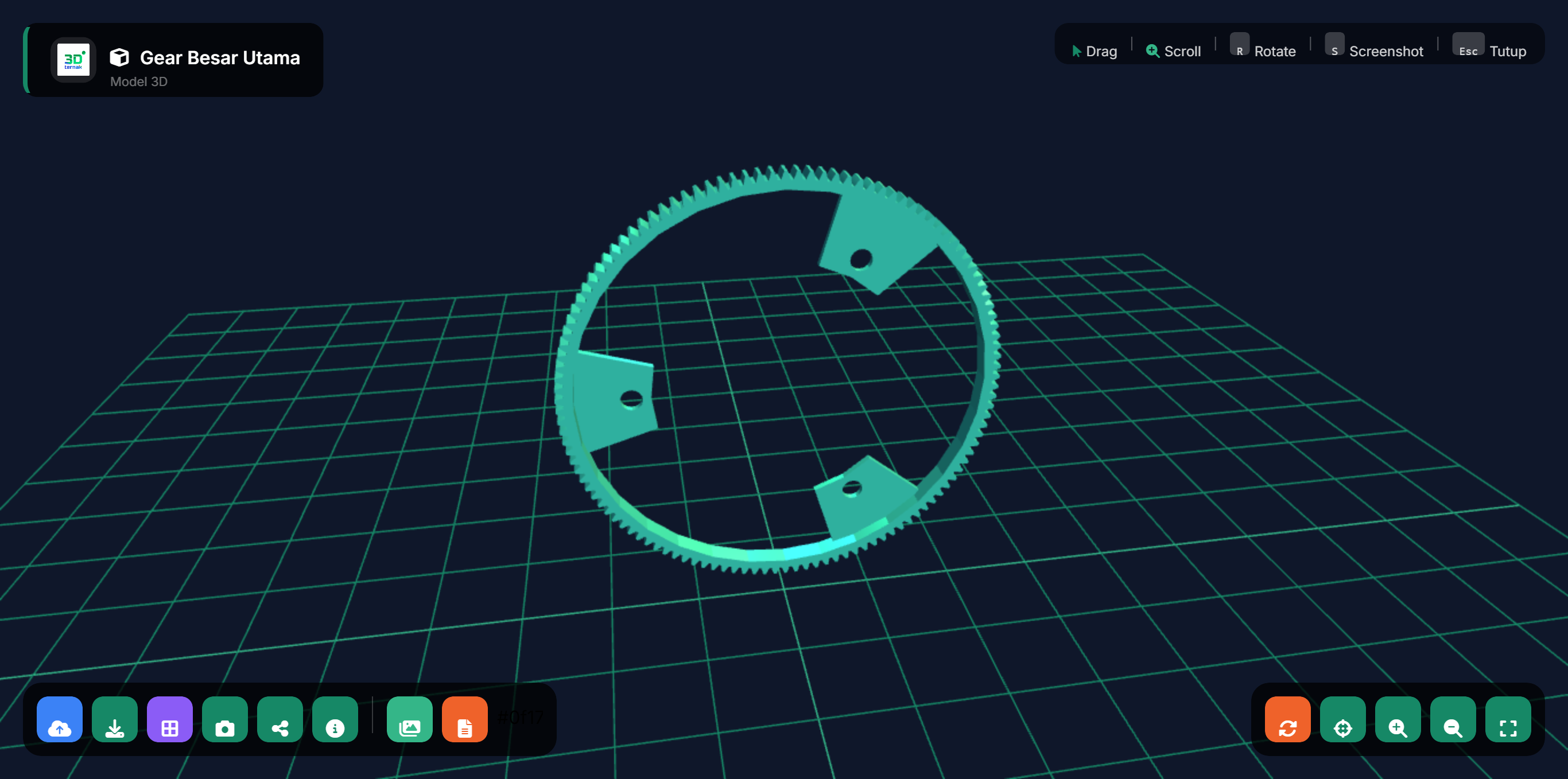Take a screenshot with the camera button
This screenshot has width=1568, height=779.
(225, 719)
